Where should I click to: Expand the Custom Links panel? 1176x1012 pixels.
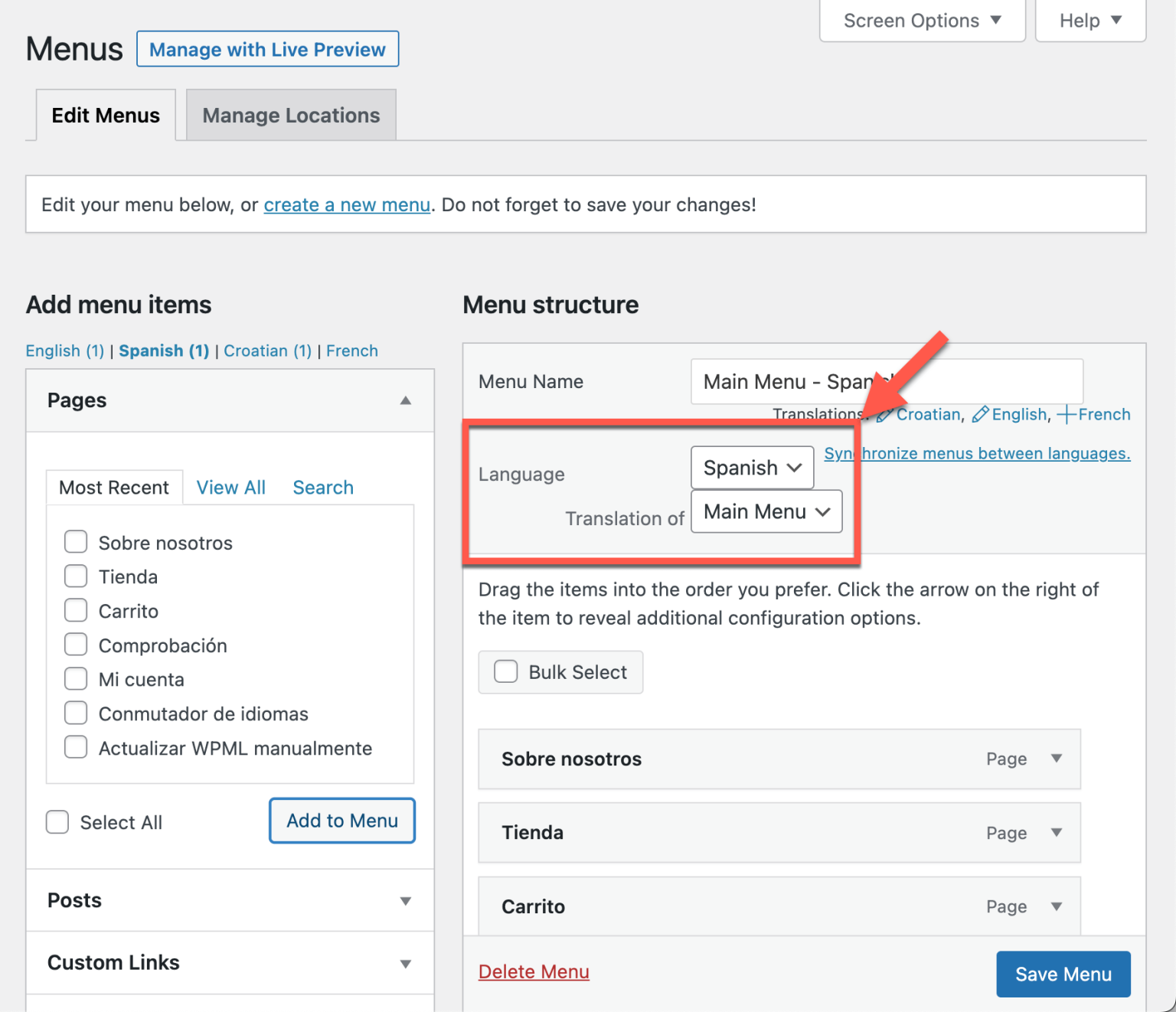pyautogui.click(x=405, y=964)
